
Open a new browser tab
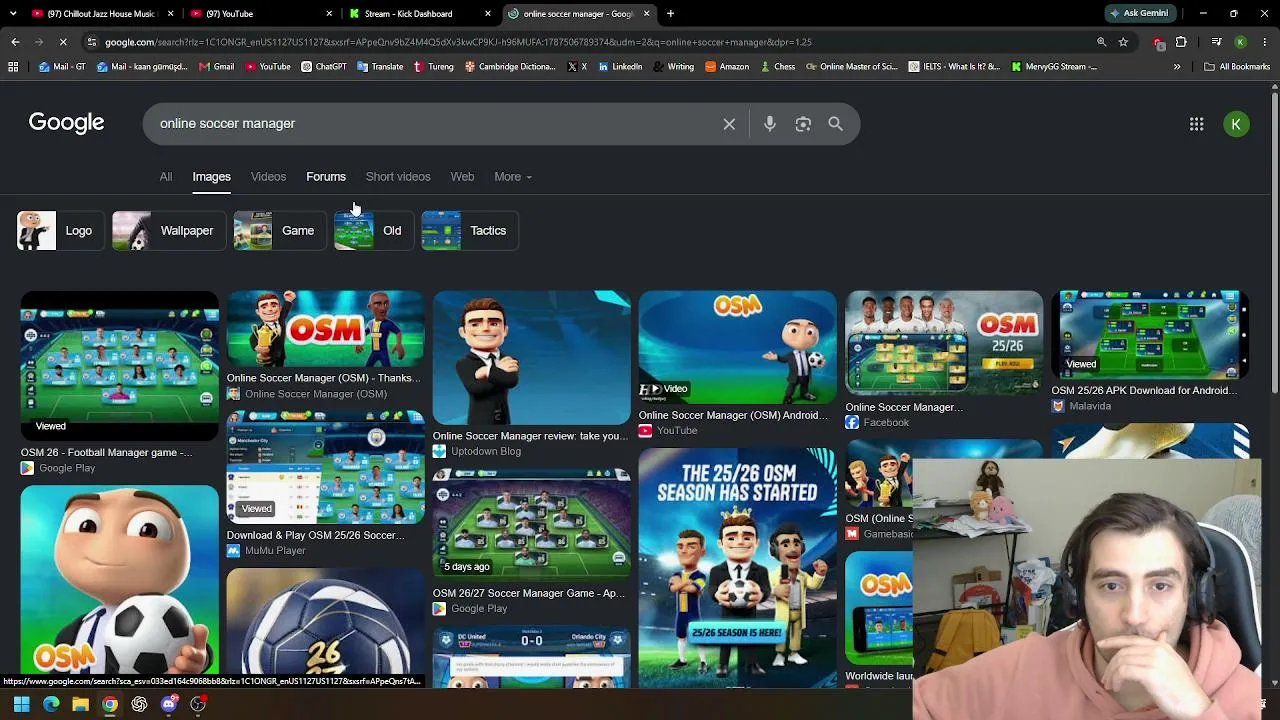point(670,14)
